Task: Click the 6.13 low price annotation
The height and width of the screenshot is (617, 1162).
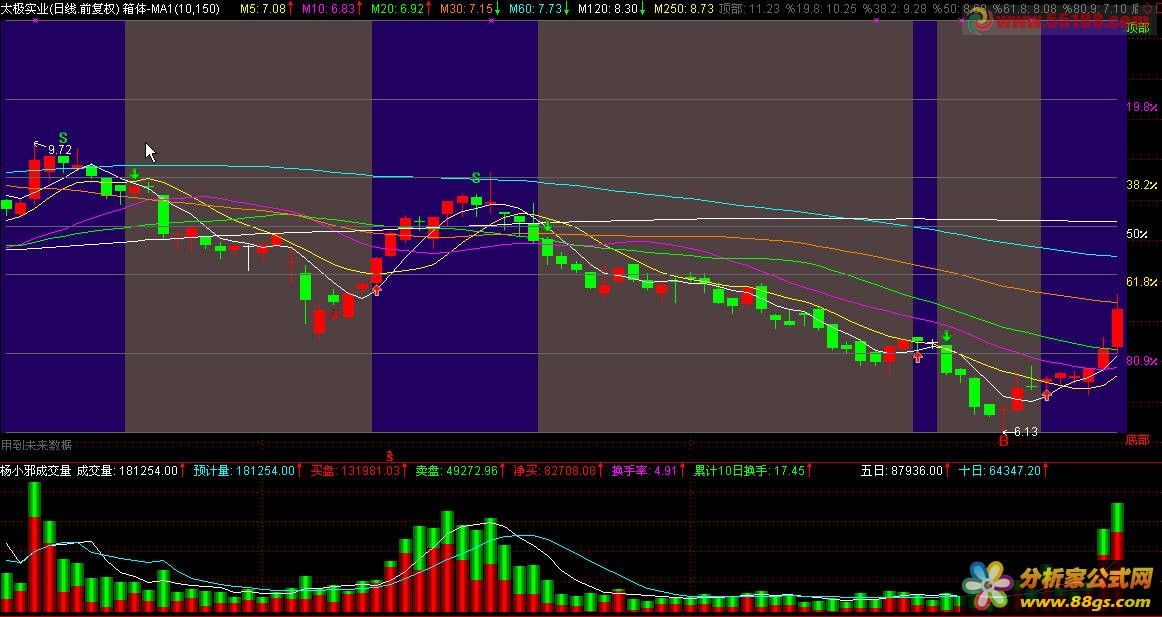Action: pos(1026,432)
